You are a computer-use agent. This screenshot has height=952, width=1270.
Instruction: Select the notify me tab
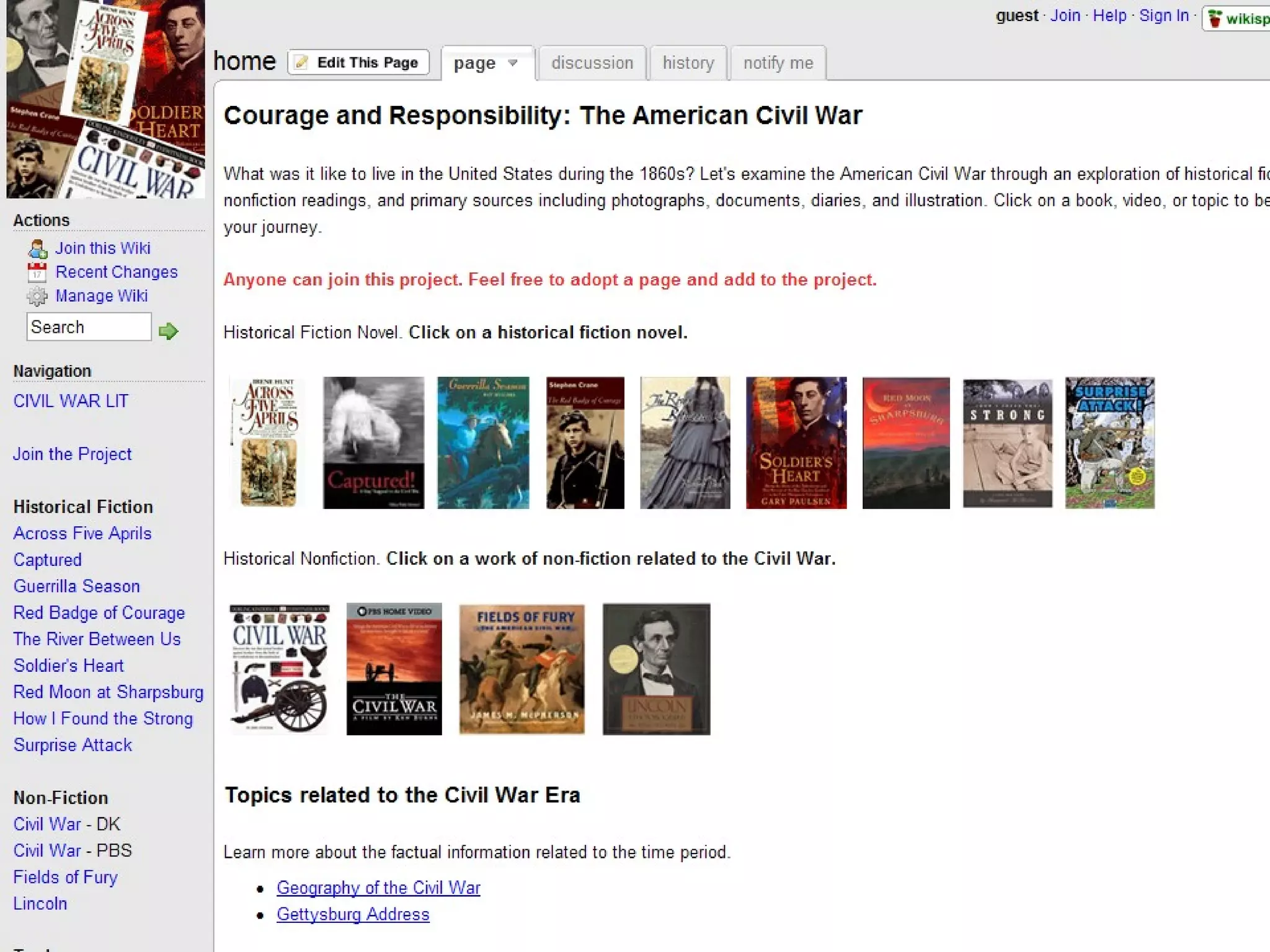pos(778,63)
